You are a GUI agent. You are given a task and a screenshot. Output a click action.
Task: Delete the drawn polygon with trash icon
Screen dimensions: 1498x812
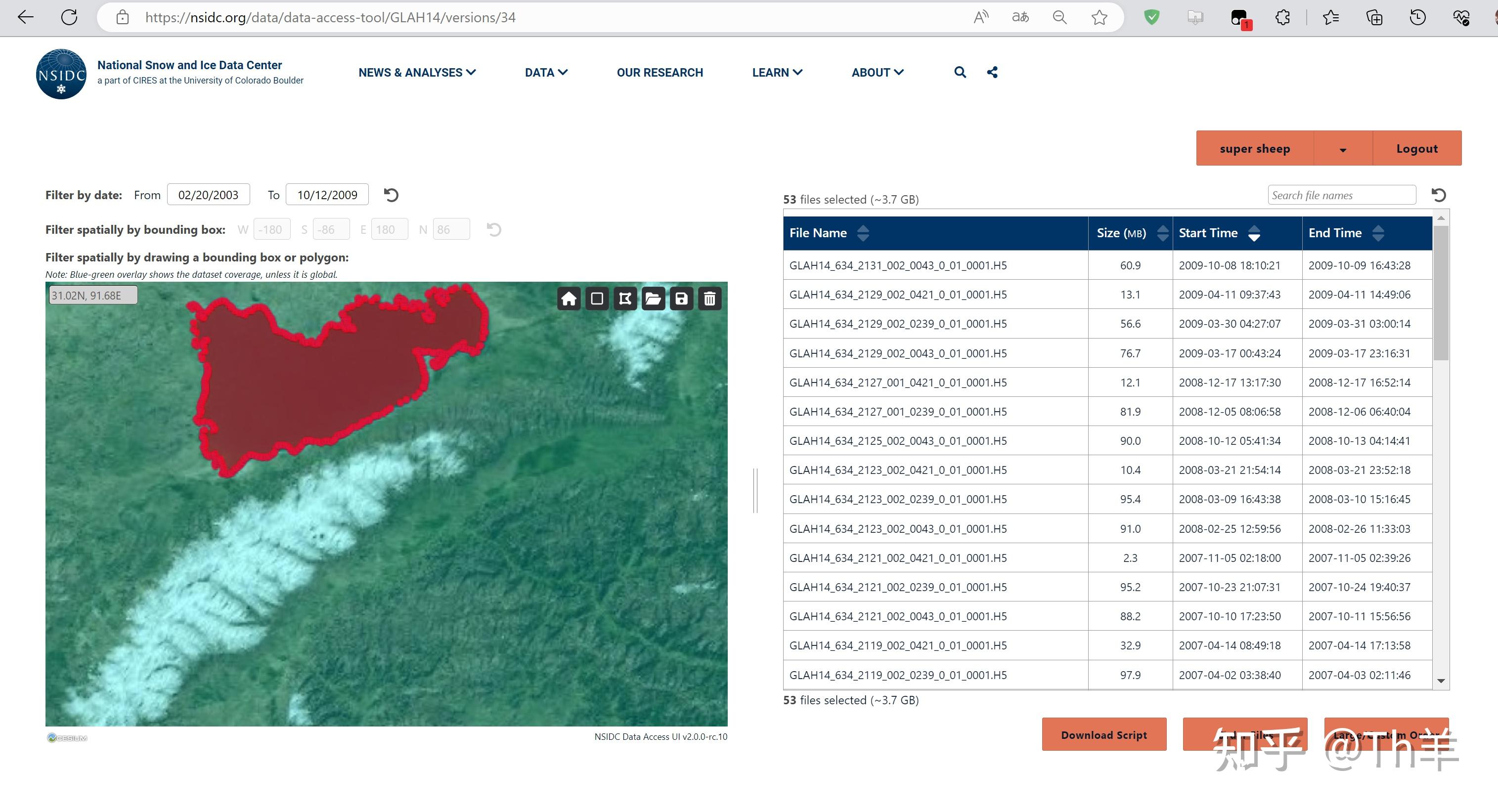point(709,299)
